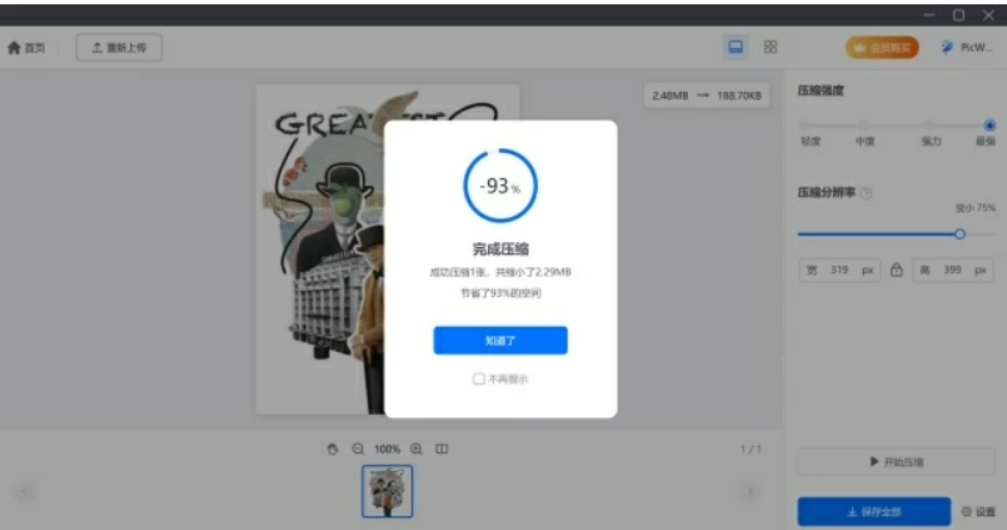Select 中度 compression strength
This screenshot has height=530, width=1007.
pyautogui.click(x=864, y=125)
